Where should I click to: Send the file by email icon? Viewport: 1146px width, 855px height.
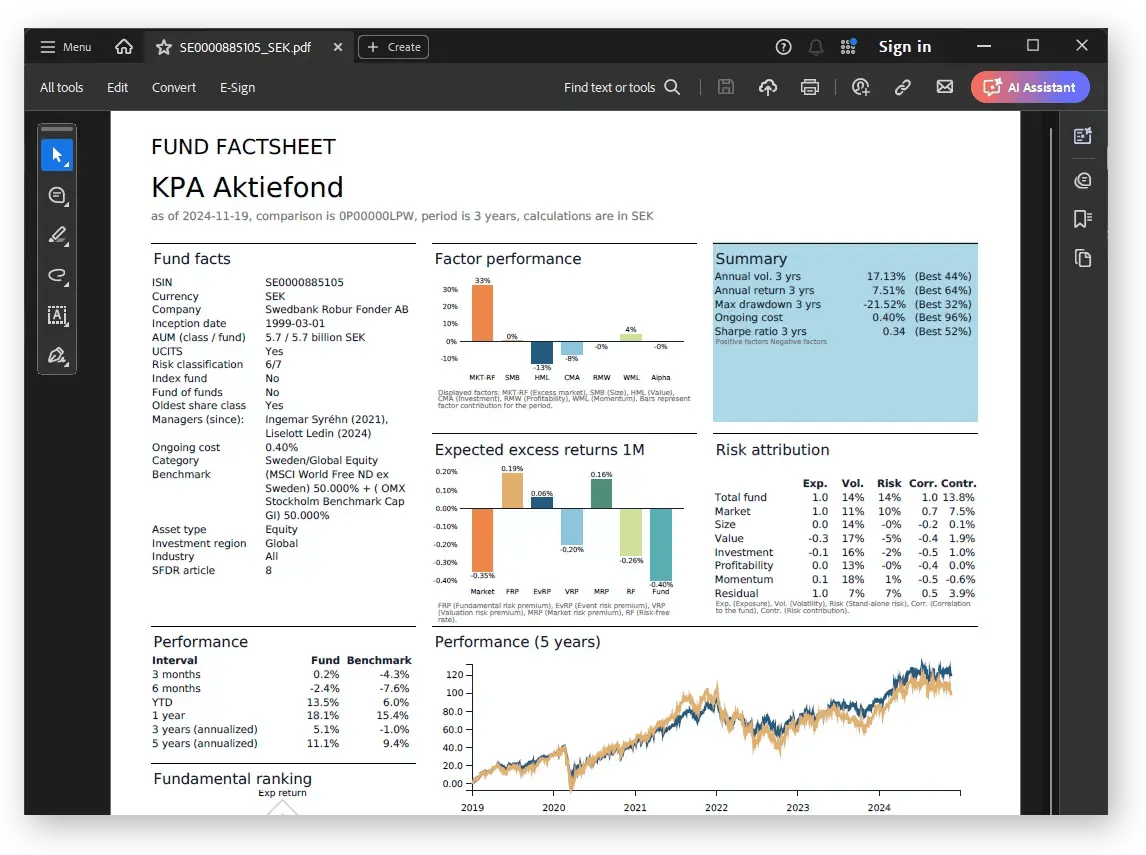click(x=945, y=87)
